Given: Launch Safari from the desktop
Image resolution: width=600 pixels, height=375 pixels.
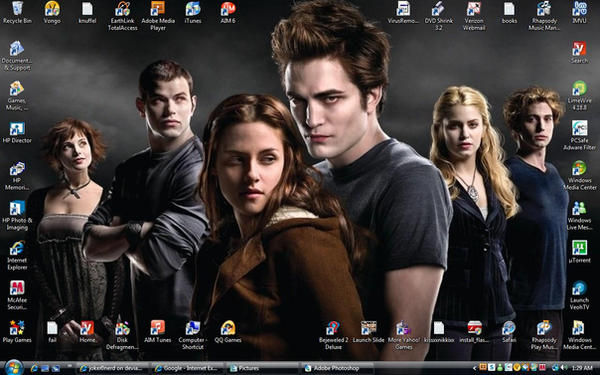Looking at the screenshot, I should point(509,331).
